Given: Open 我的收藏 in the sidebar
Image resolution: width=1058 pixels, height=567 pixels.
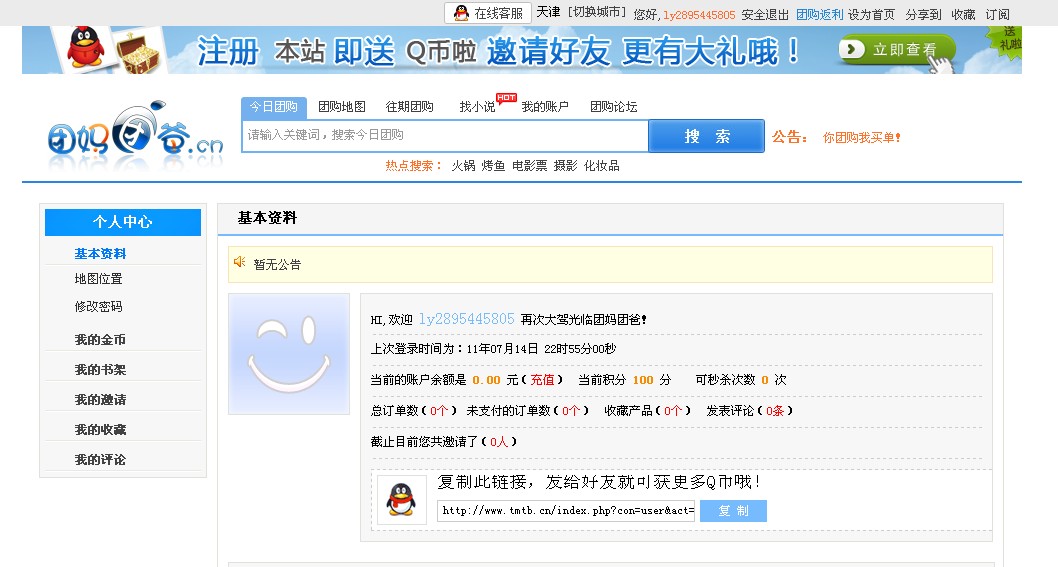Looking at the screenshot, I should coord(100,429).
